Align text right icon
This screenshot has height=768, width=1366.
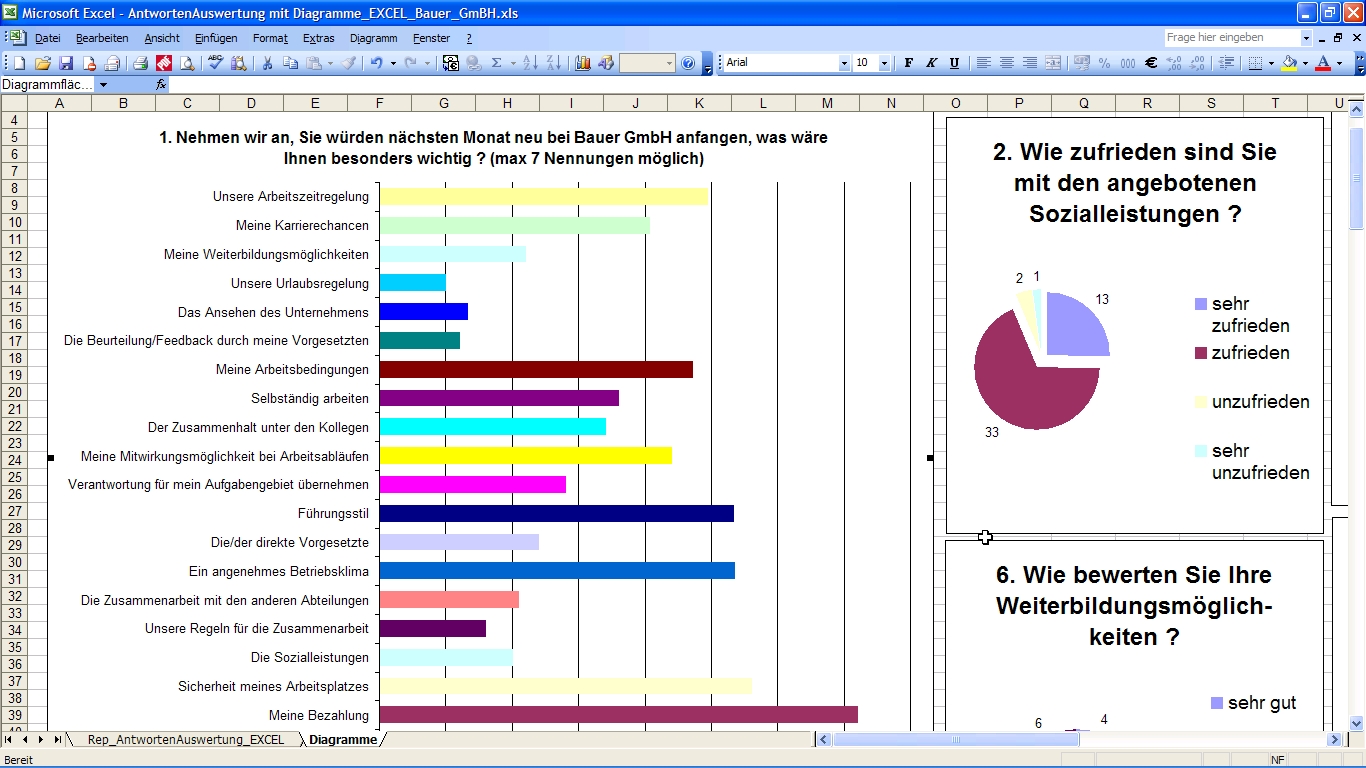click(1030, 63)
